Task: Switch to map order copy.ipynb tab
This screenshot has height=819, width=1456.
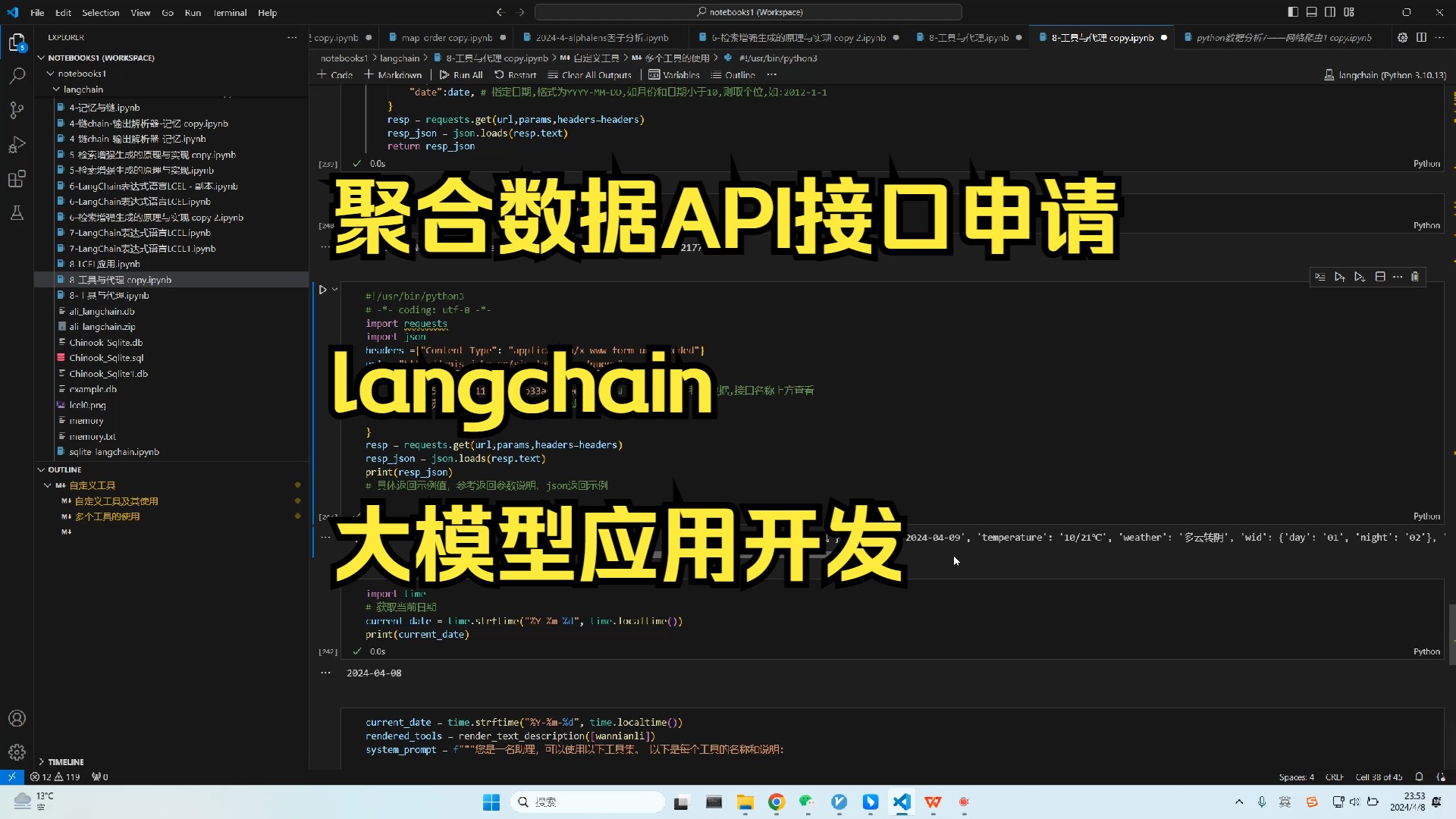Action: coord(447,37)
